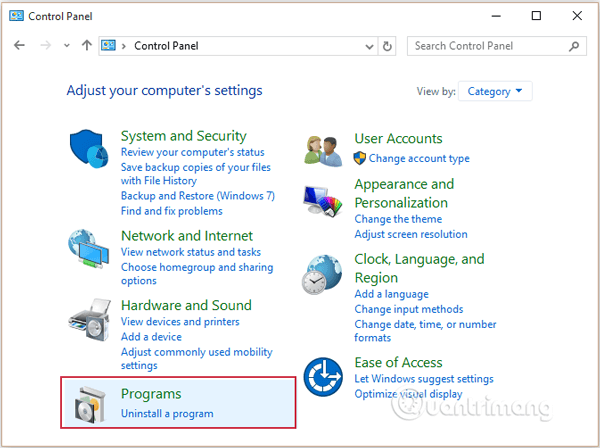600x448 pixels.
Task: Click the forward navigation arrow
Action: point(46,46)
